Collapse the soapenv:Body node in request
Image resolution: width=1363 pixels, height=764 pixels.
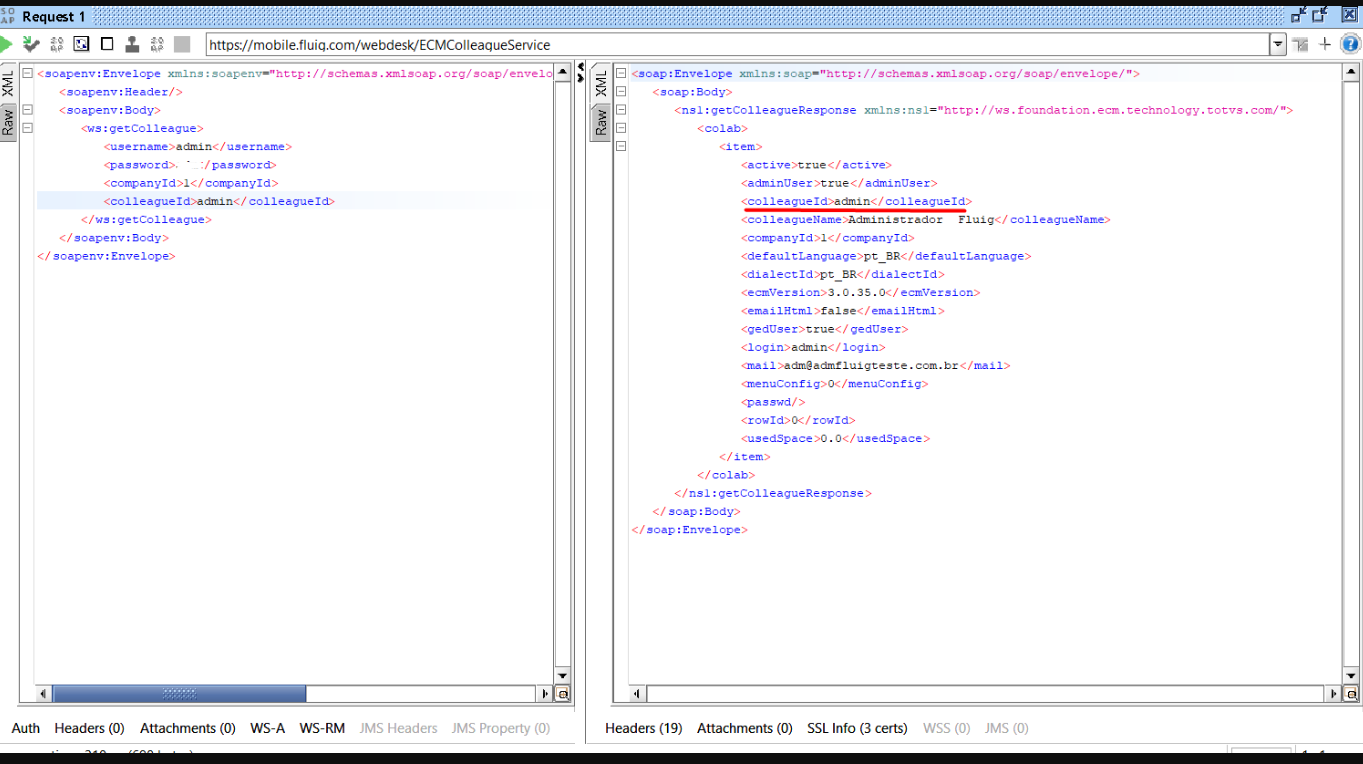[x=27, y=110]
